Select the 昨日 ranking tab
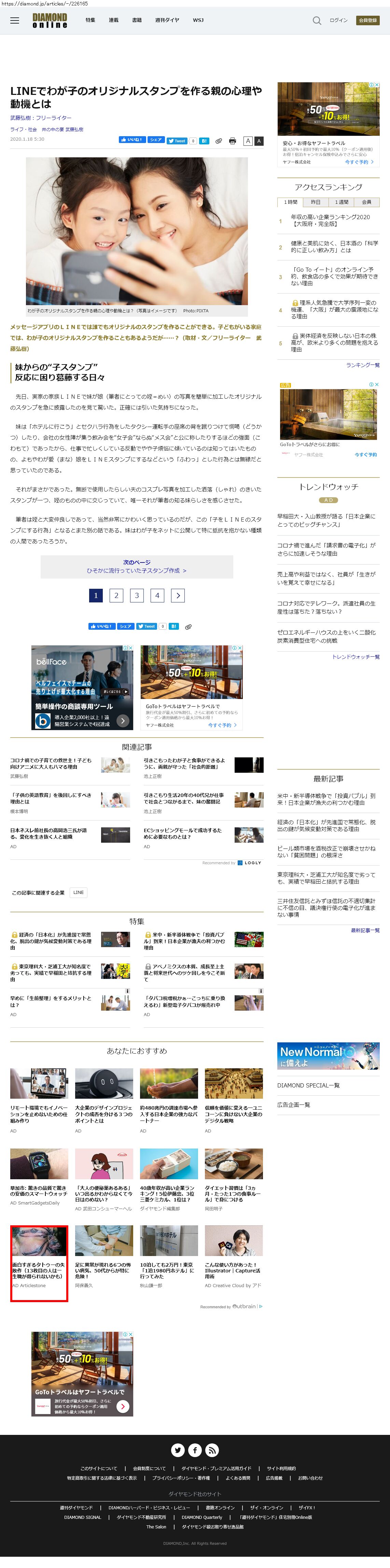This screenshot has height=1568, width=390. coord(316,202)
